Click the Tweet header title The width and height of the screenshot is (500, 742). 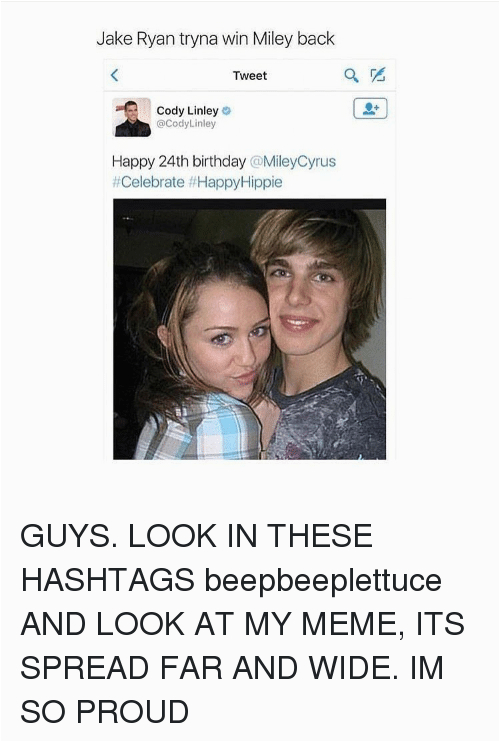pos(250,76)
